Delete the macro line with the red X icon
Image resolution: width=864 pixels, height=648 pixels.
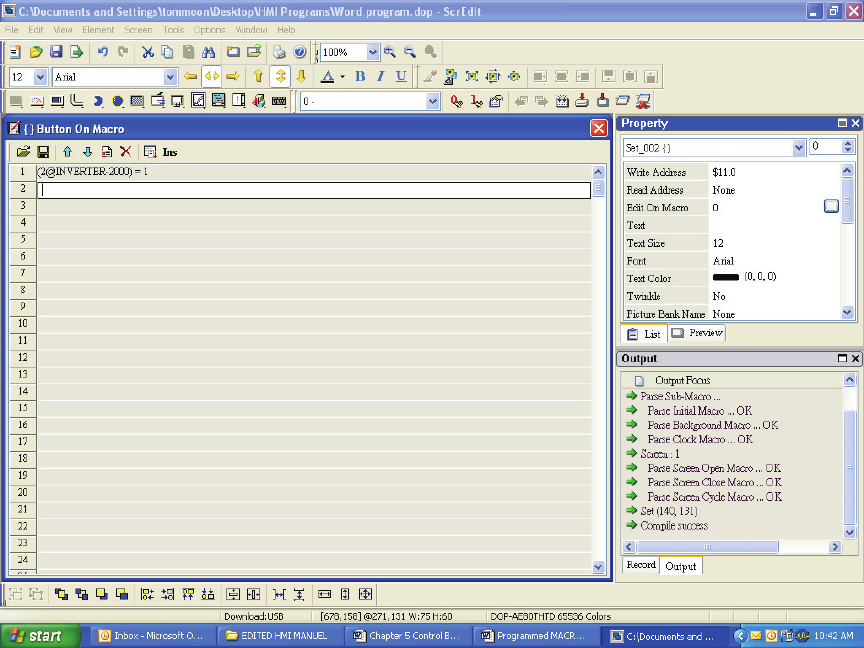pyautogui.click(x=125, y=152)
